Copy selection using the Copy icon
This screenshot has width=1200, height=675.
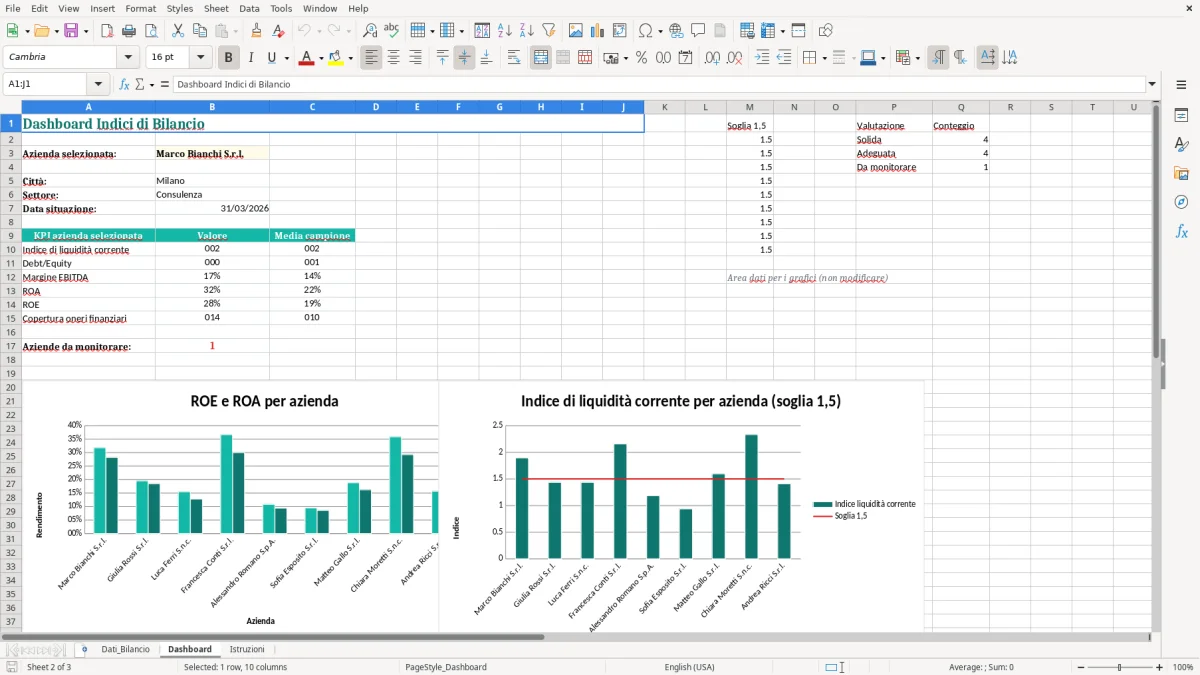[x=199, y=31]
